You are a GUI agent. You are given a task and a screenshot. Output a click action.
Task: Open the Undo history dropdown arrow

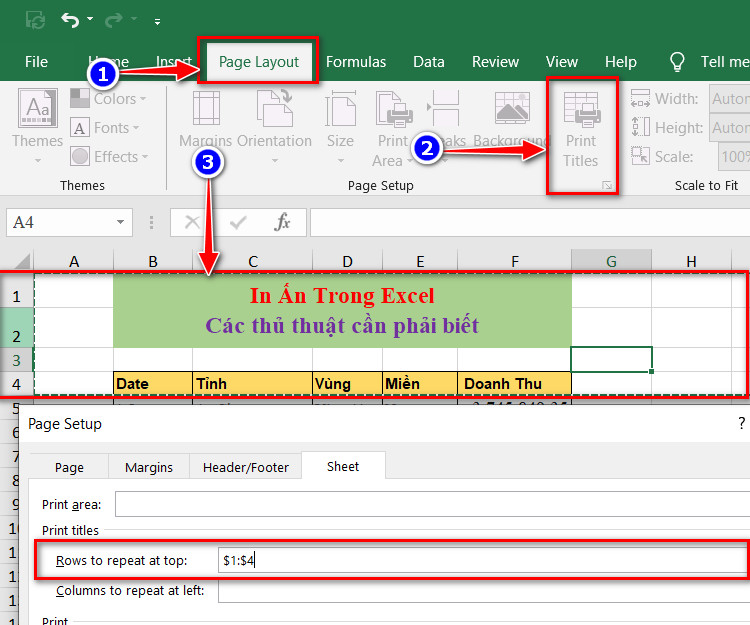pyautogui.click(x=89, y=19)
